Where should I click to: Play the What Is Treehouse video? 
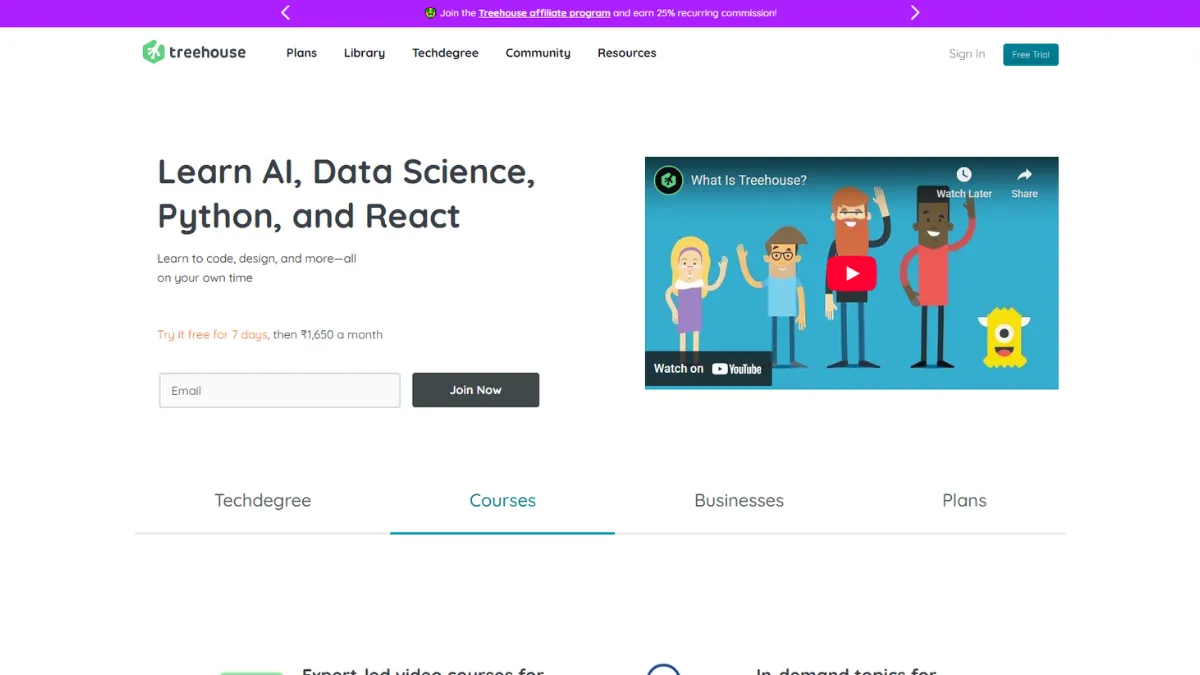[x=851, y=273]
